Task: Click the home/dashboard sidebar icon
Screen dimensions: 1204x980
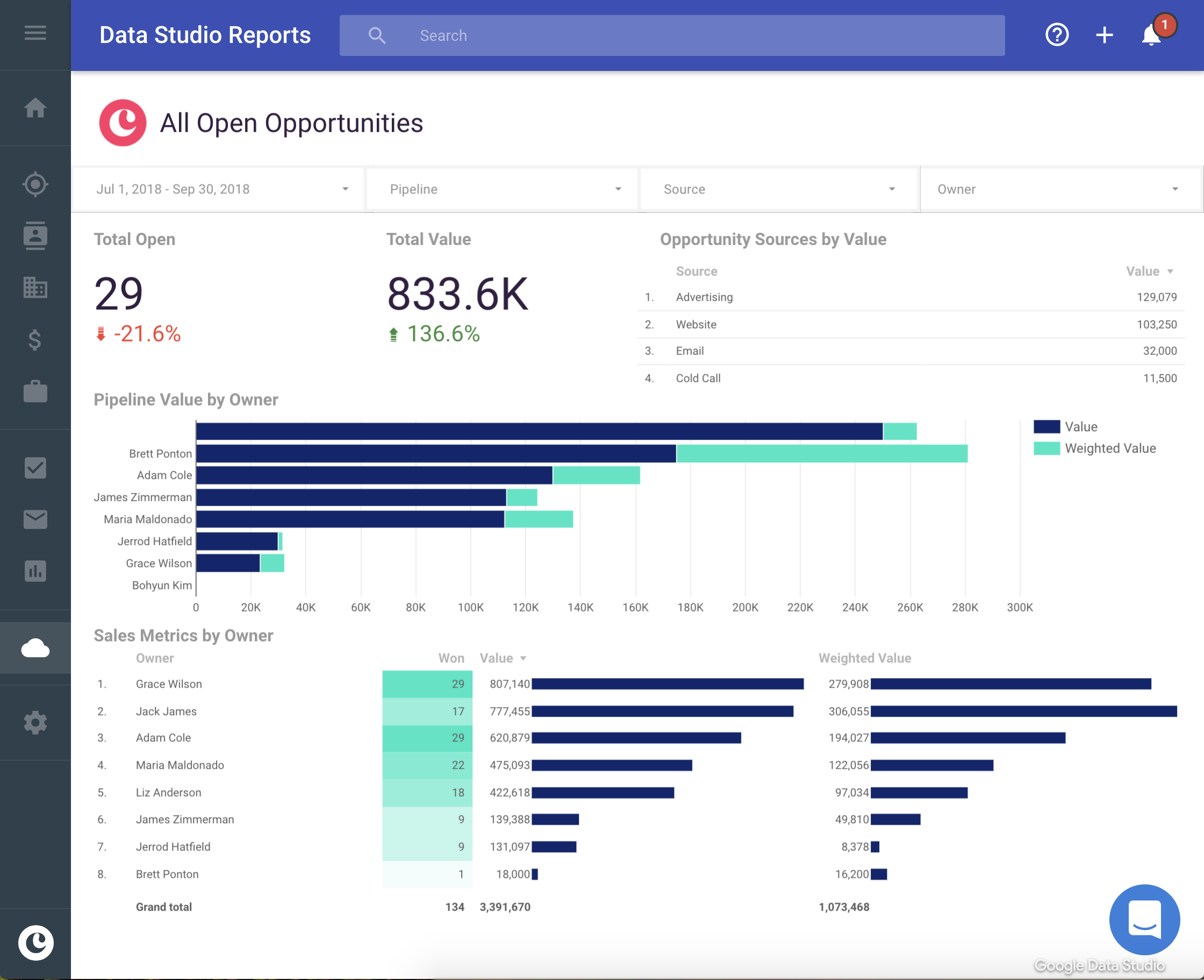Action: 35,108
